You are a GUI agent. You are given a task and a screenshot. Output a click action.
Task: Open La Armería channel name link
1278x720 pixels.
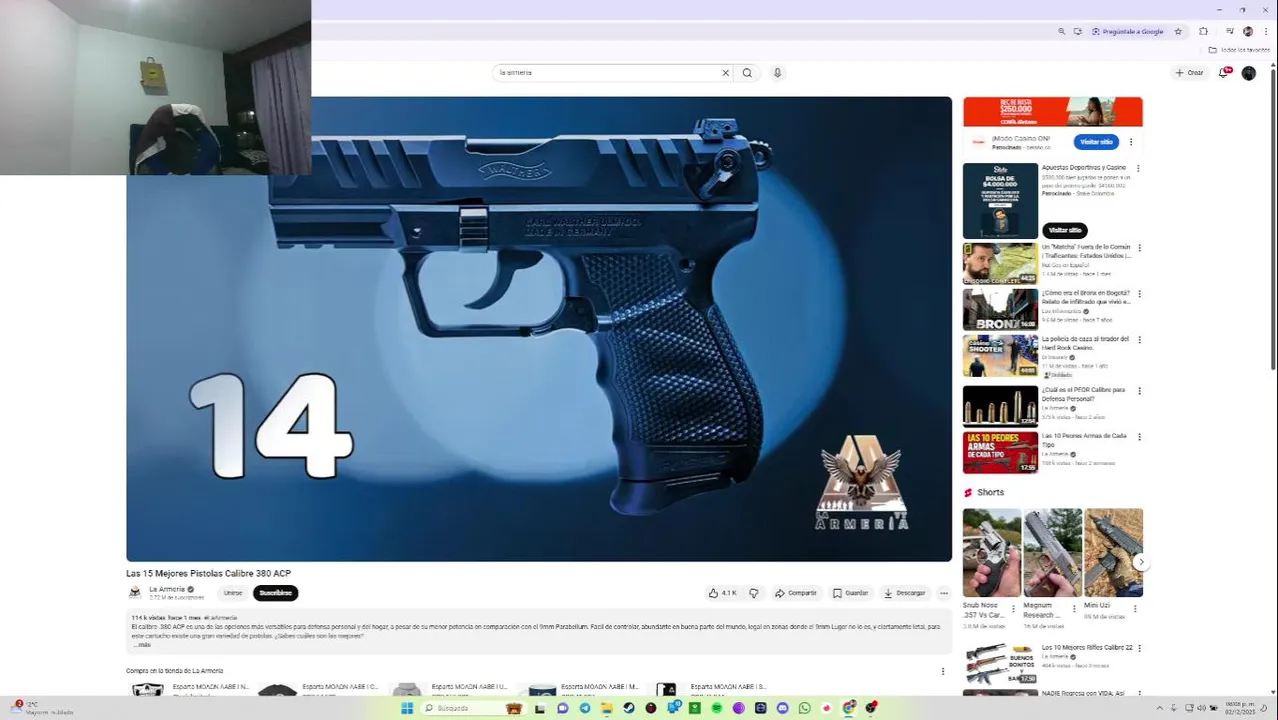[x=167, y=589]
